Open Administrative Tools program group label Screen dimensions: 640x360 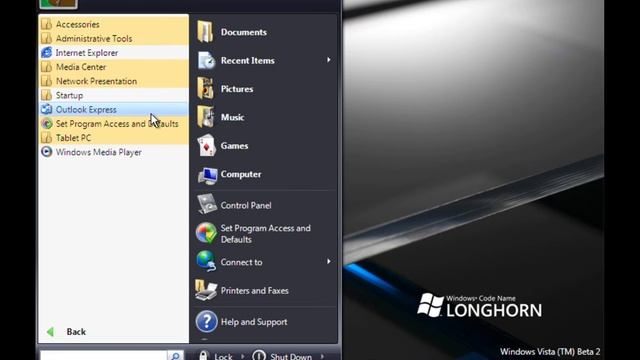click(94, 39)
